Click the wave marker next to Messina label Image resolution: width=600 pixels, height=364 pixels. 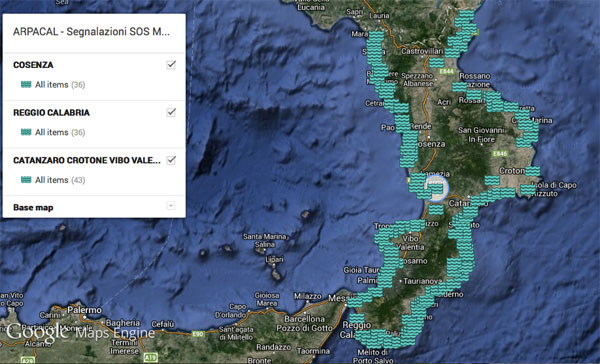coord(355,302)
